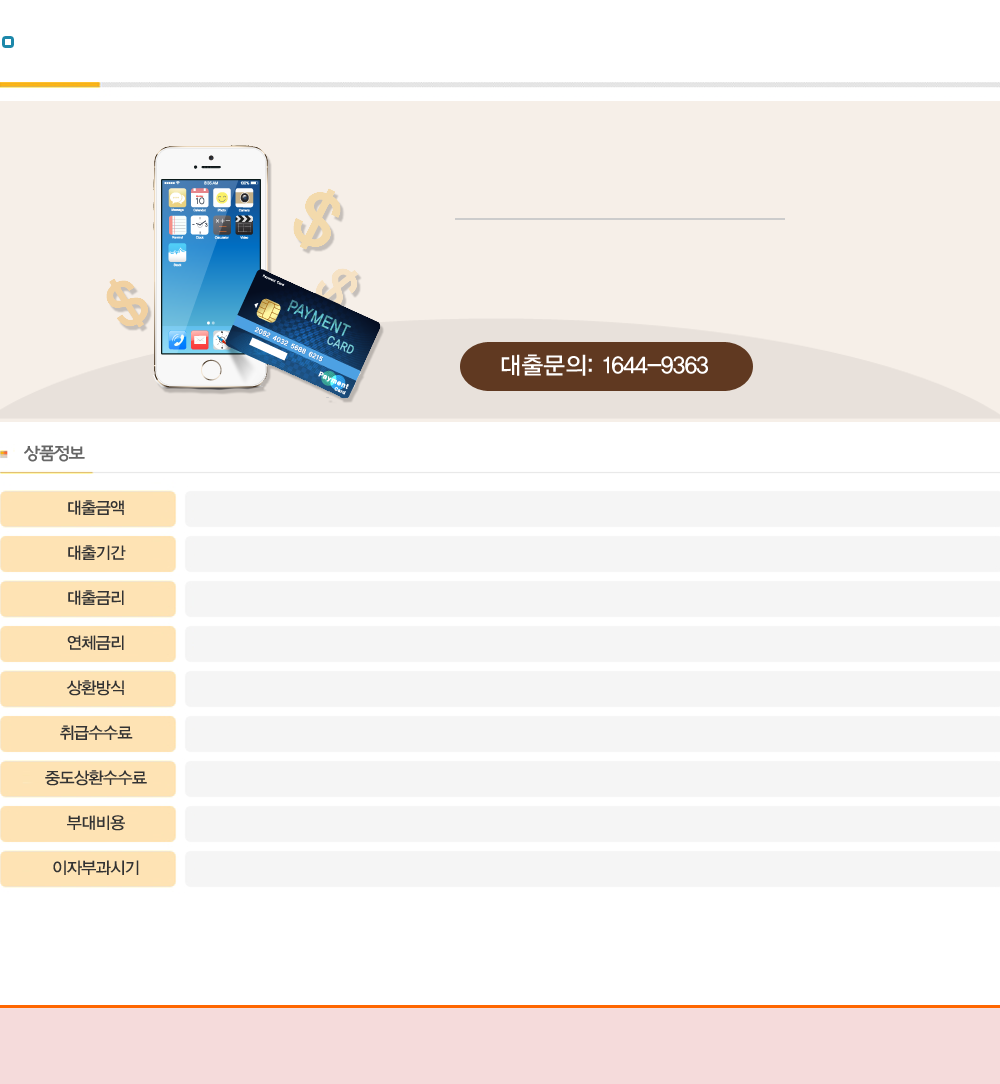Click the smartphone and payment card illustration
Screen dimensions: 1000x1084
point(244,272)
